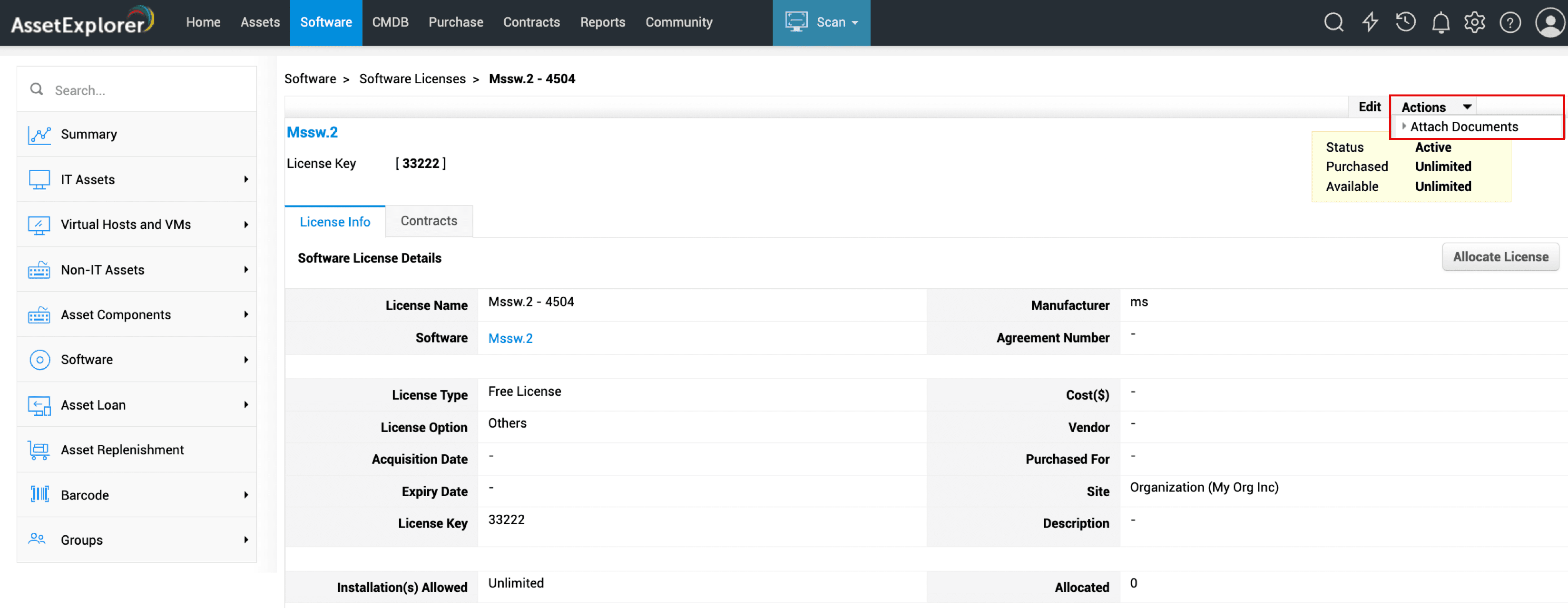Viewport: 1568px width, 608px height.
Task: Click the Allocate License button
Action: point(1500,257)
